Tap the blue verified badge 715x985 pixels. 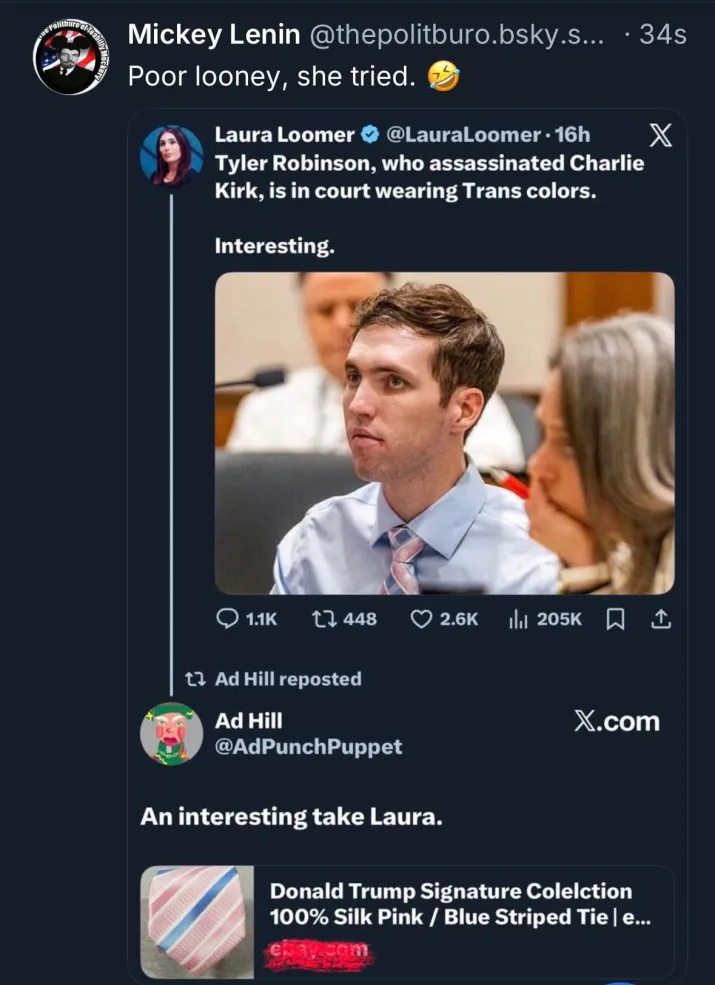[x=369, y=135]
